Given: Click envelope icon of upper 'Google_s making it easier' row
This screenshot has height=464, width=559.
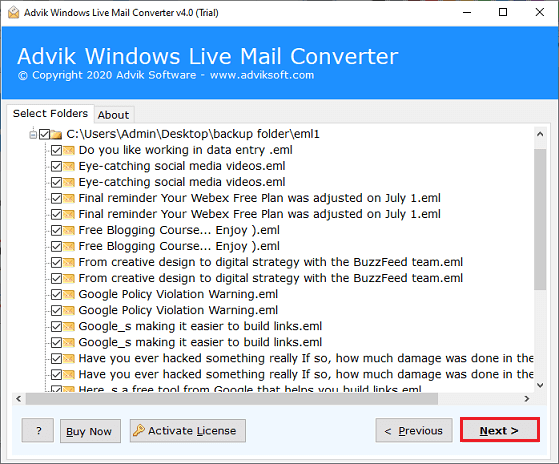Looking at the screenshot, I should 69,327.
